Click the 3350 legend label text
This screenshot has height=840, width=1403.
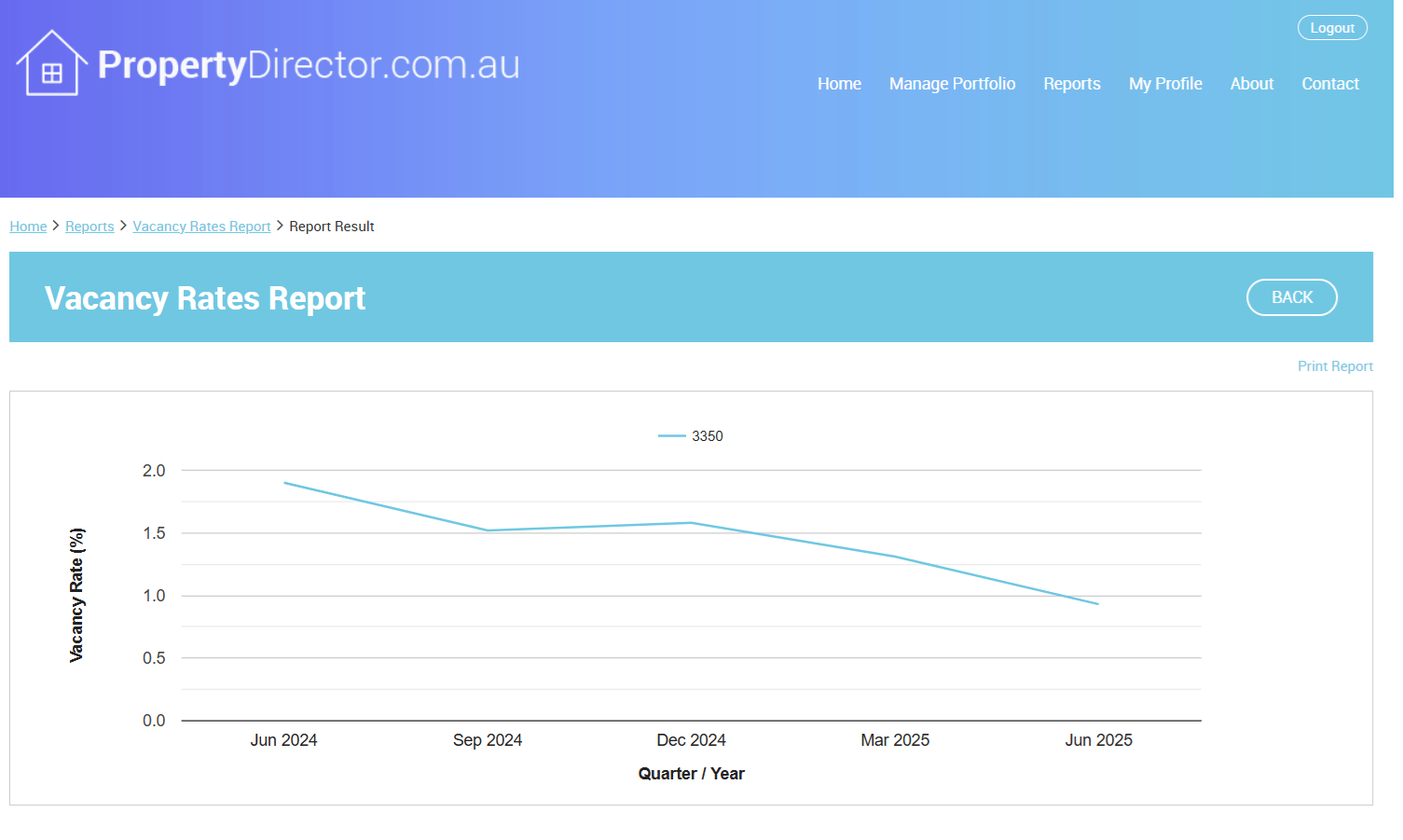[708, 436]
